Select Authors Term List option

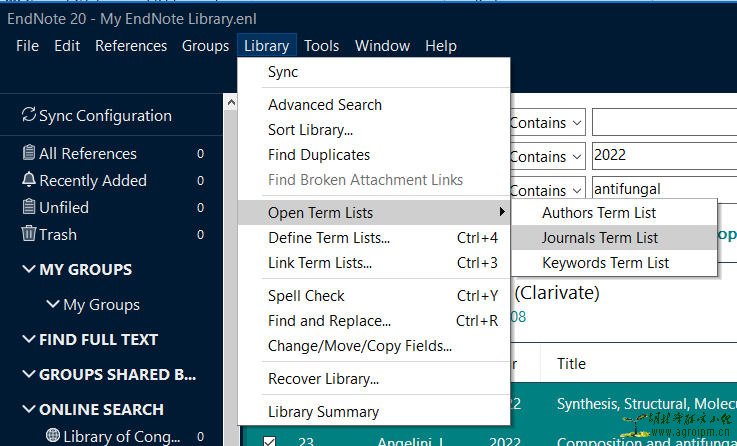coord(599,212)
